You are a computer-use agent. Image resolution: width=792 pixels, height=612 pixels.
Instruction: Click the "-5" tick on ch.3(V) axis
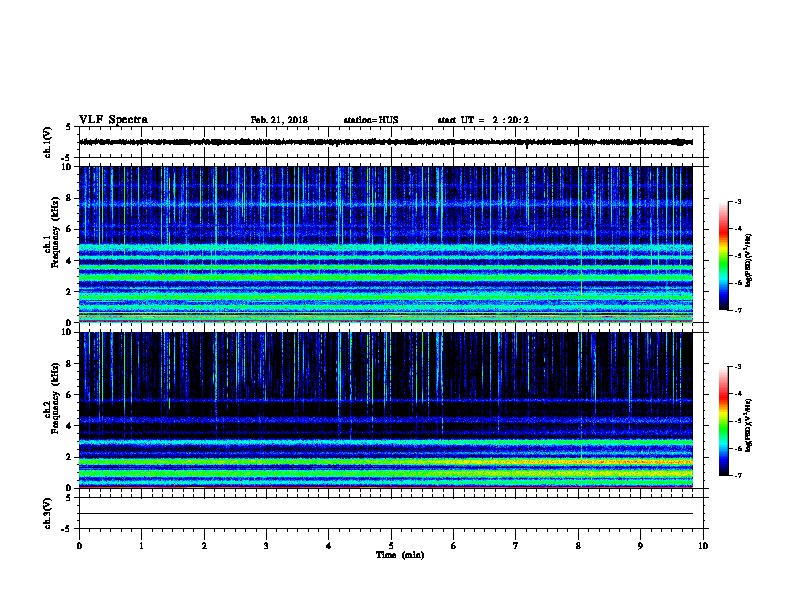tap(67, 529)
